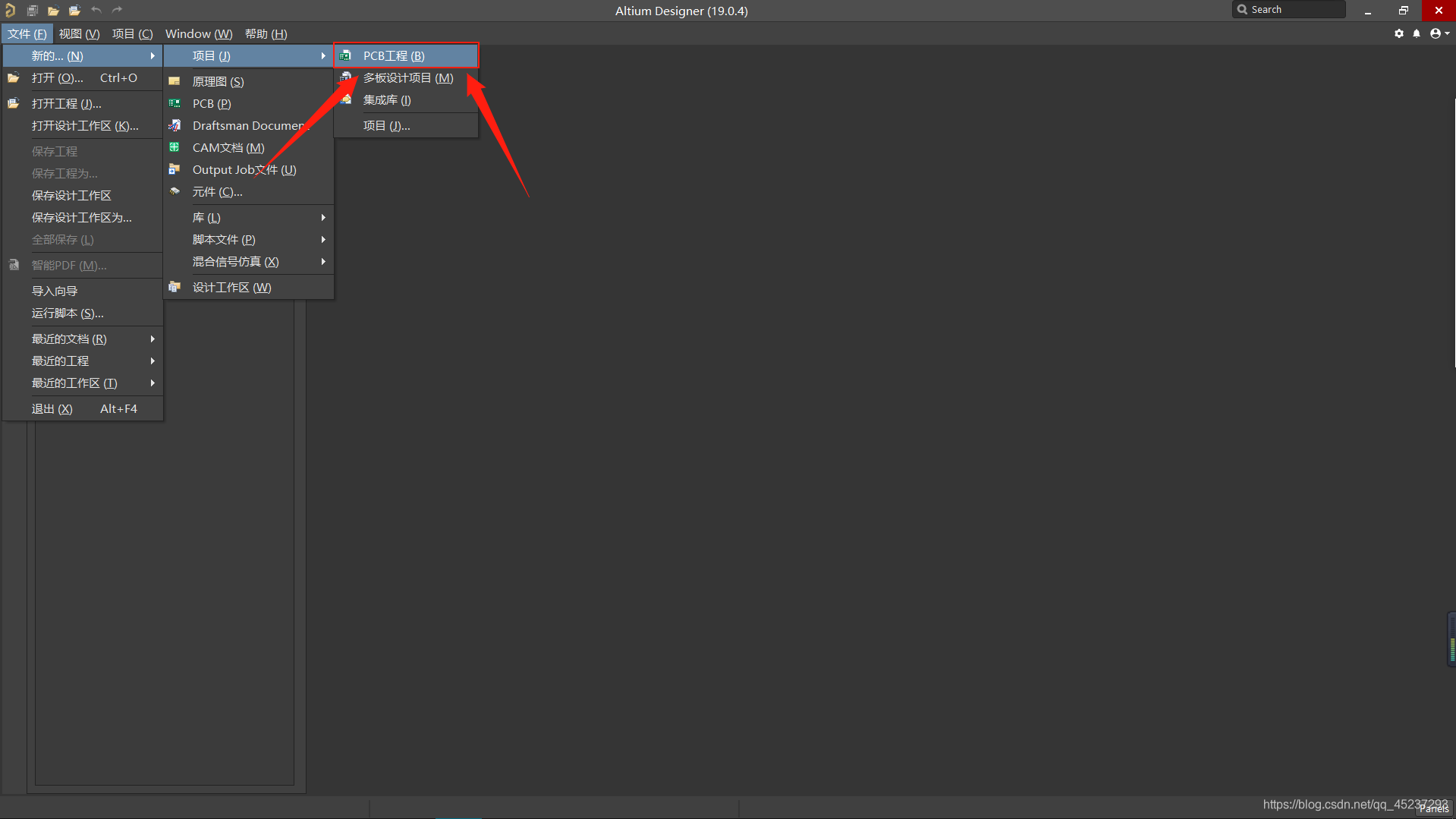Open settings via the gear icon
Viewport: 1456px width, 819px height.
click(1399, 33)
